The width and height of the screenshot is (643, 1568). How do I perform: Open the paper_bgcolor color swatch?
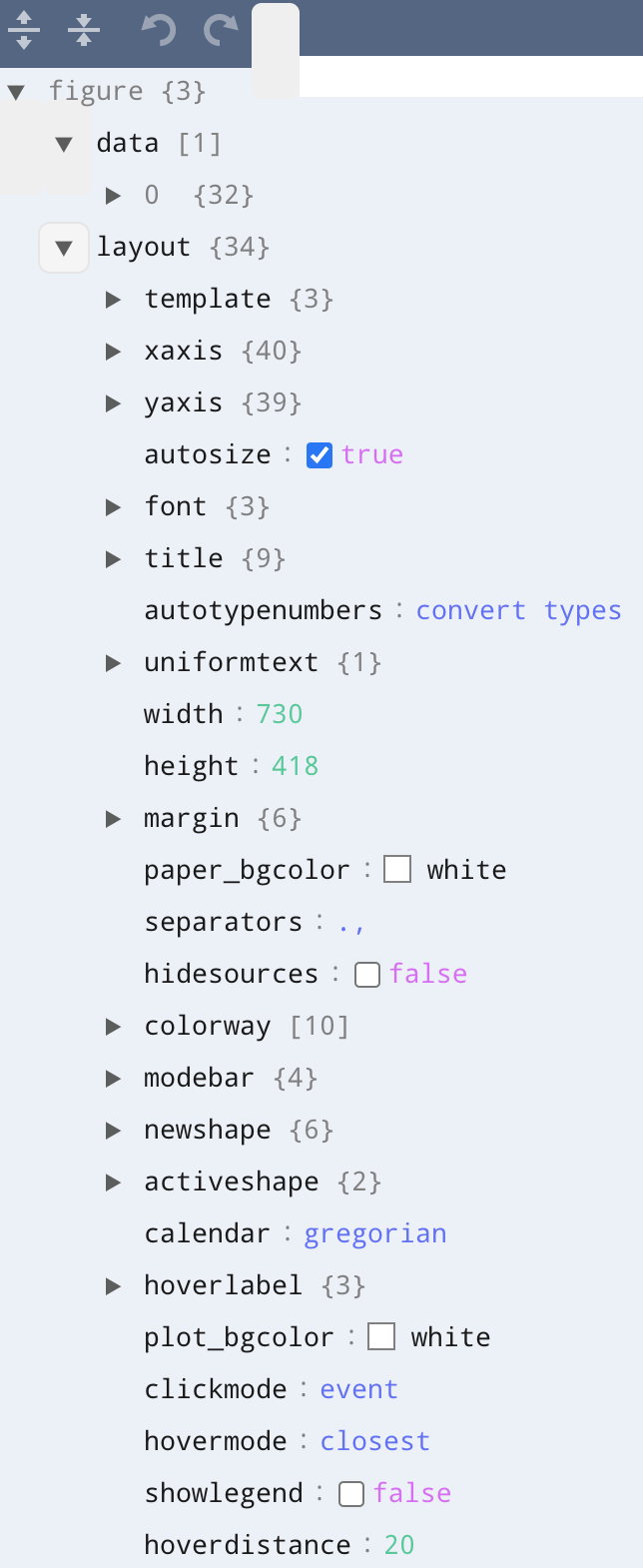click(397, 870)
